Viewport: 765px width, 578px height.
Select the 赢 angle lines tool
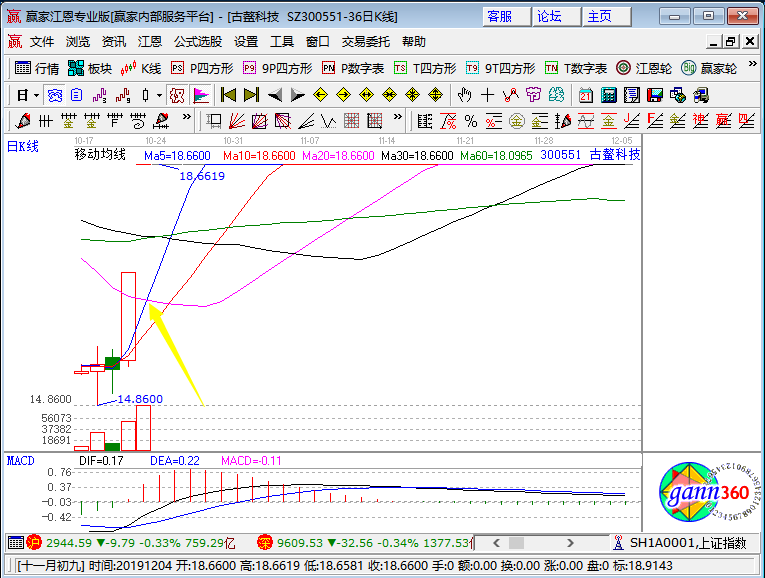pos(723,120)
